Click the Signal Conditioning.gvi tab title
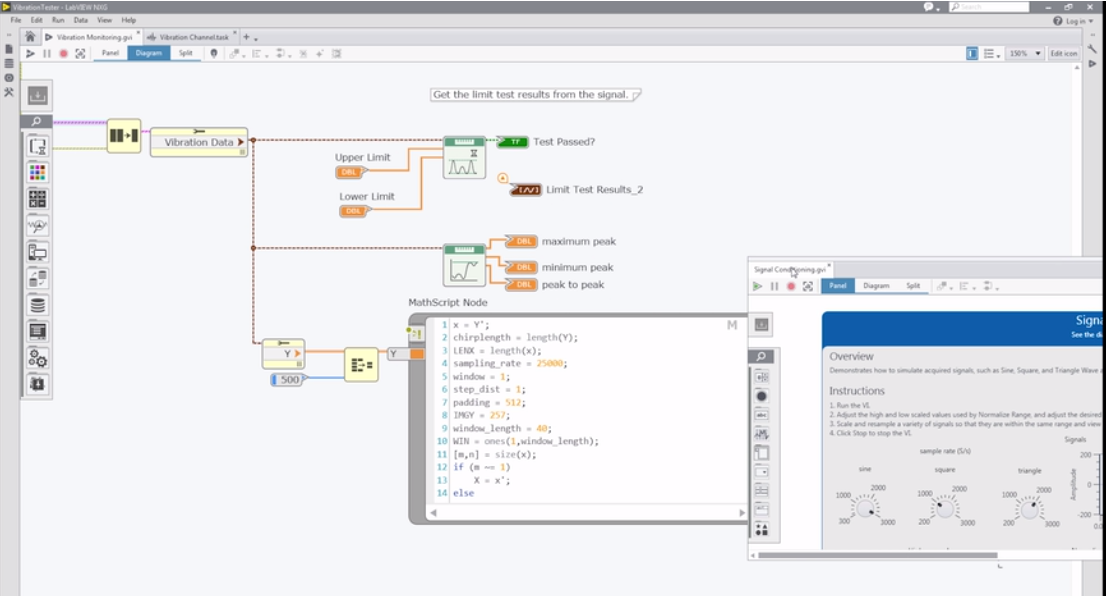1106x596 pixels. (789, 269)
